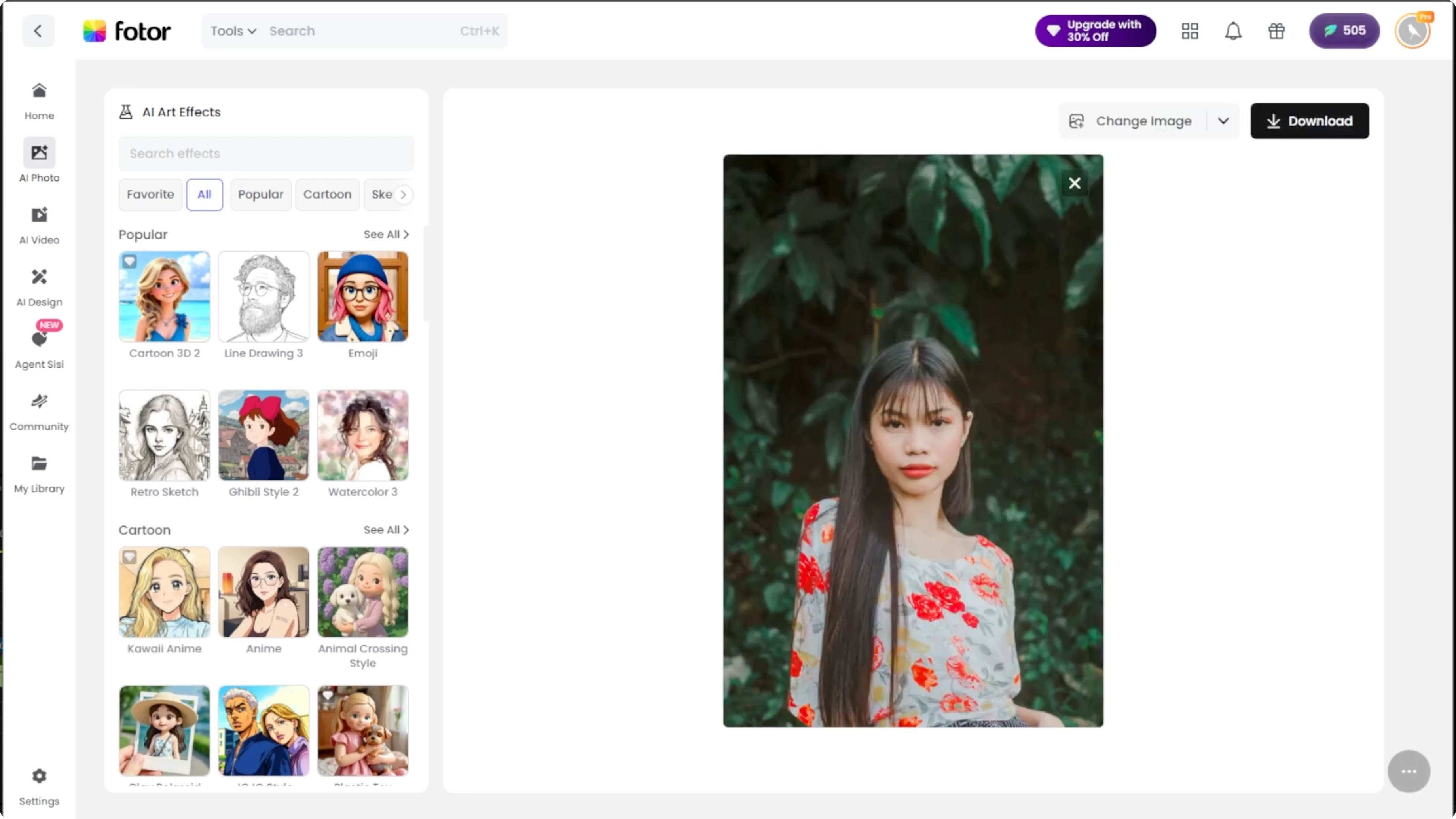Apply the Watercolor 3 effect

point(363,435)
